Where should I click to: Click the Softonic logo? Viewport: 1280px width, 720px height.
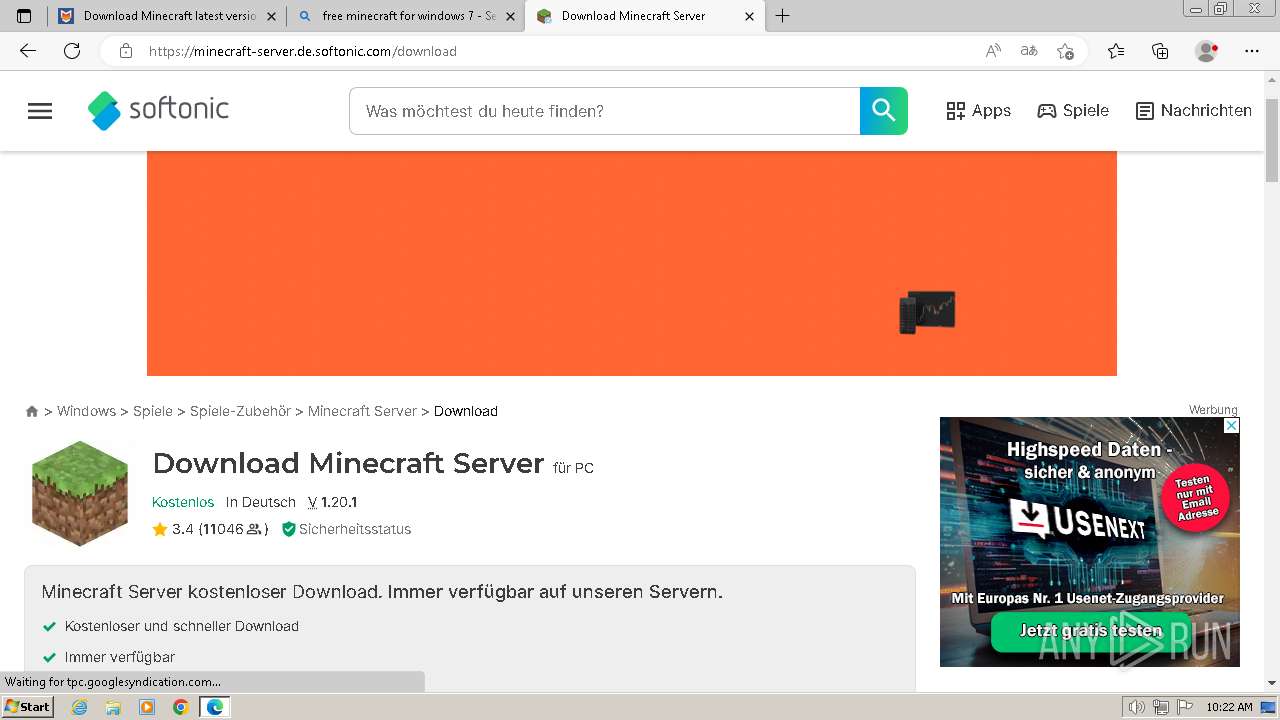tap(158, 111)
